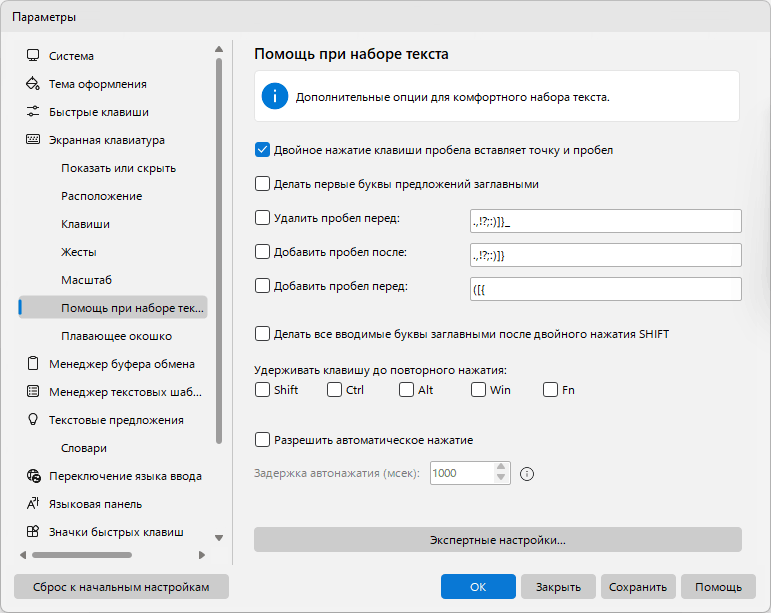Tick the Win hold-key checkbox
771x613 pixels.
coord(478,390)
